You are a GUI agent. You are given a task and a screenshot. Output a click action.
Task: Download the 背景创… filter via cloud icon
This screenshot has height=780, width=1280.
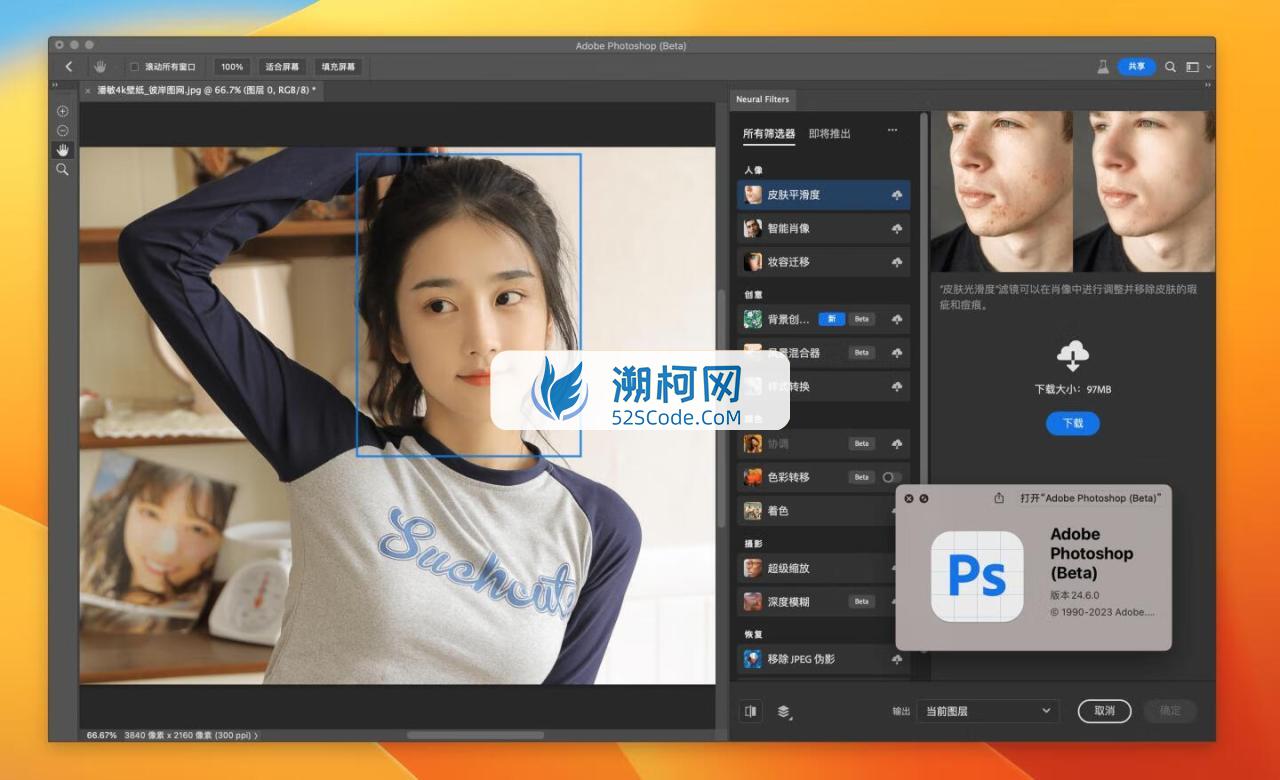(897, 319)
